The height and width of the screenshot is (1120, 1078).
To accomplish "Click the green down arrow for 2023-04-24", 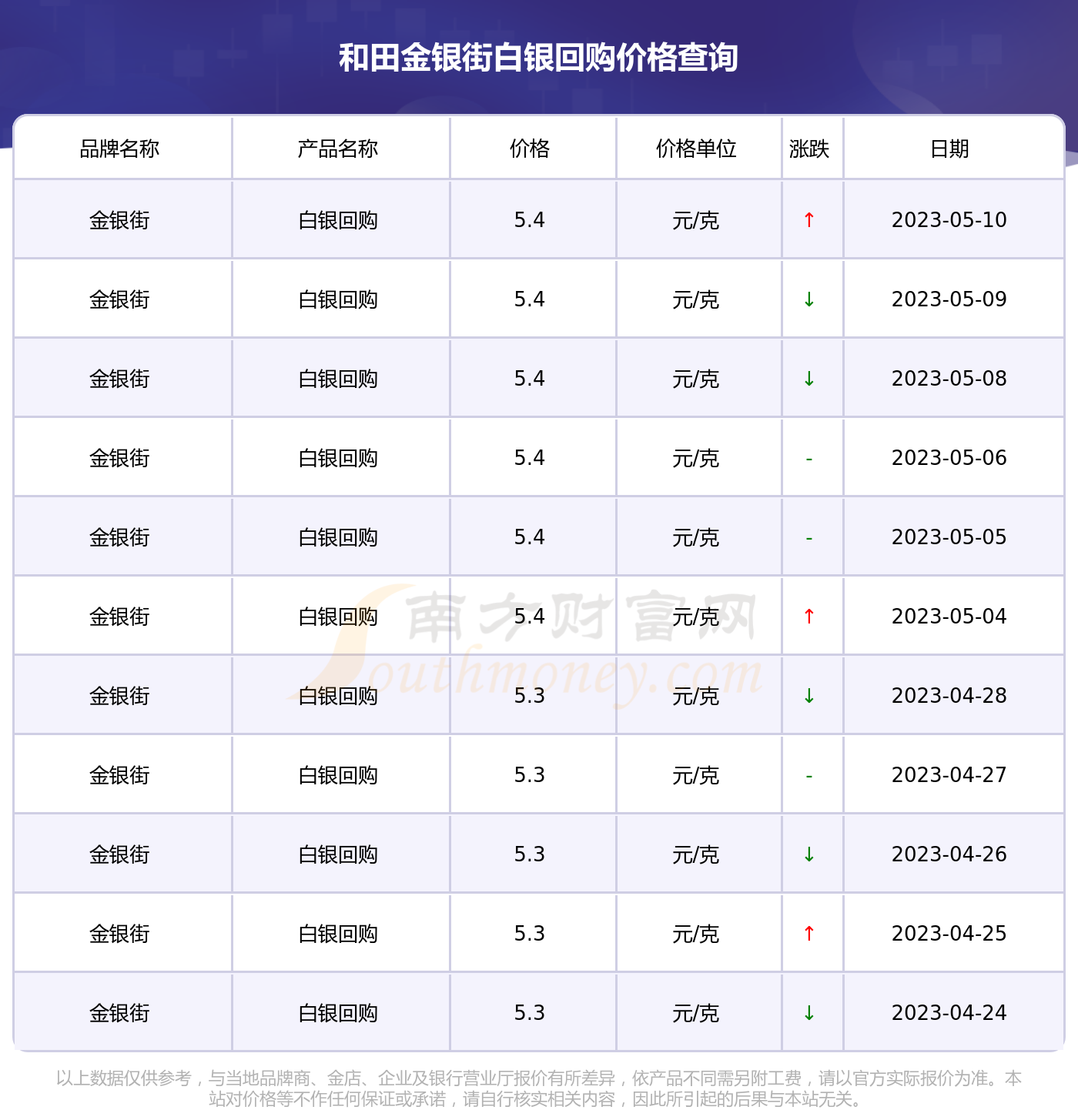I will tap(808, 1013).
